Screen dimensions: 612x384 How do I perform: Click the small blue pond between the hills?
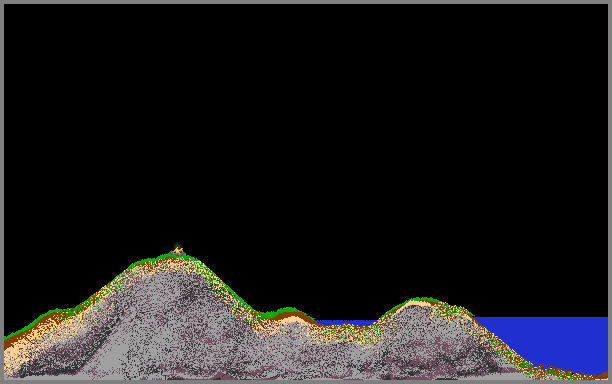point(345,323)
